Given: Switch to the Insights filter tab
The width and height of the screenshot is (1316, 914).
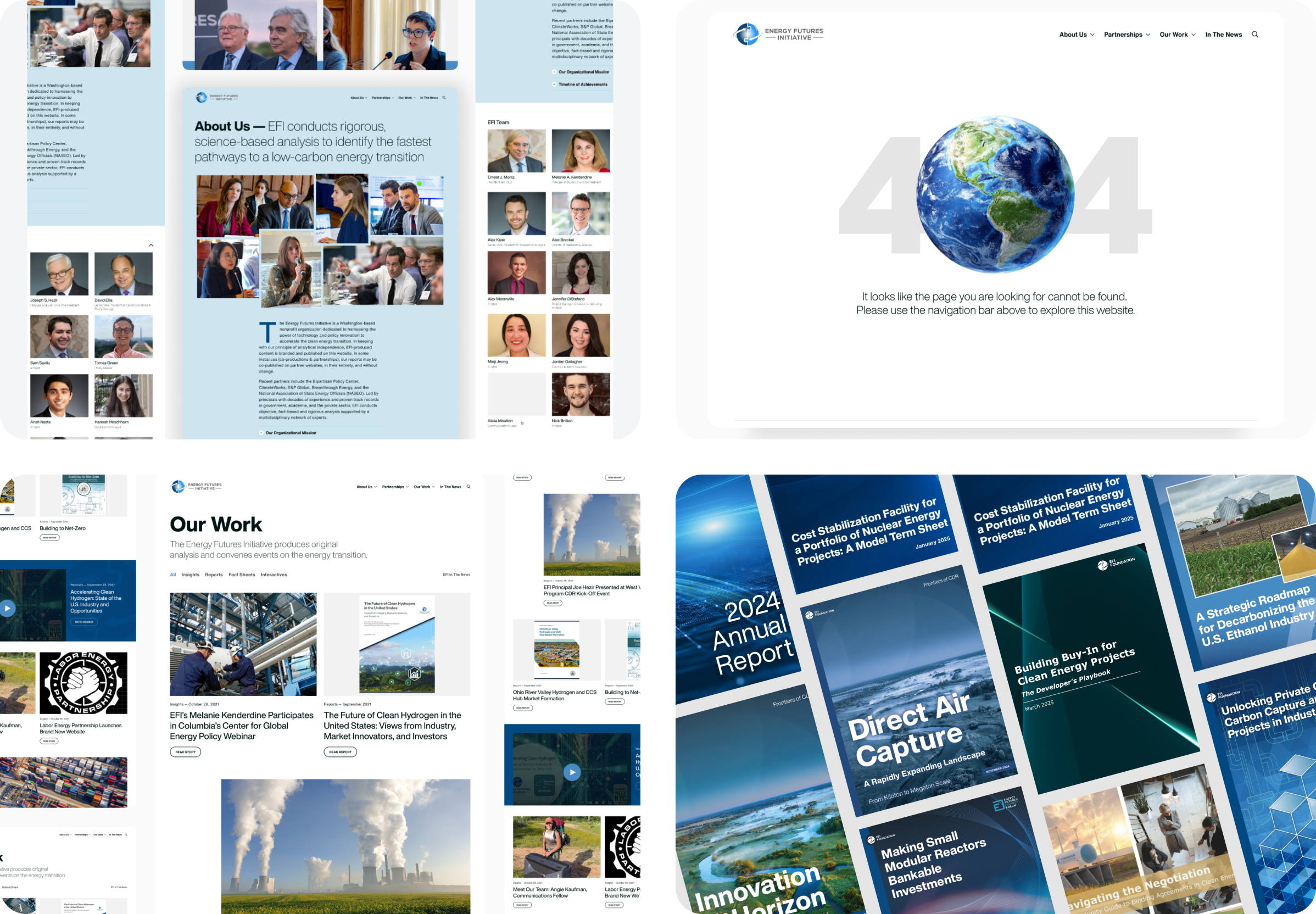Looking at the screenshot, I should pyautogui.click(x=191, y=575).
